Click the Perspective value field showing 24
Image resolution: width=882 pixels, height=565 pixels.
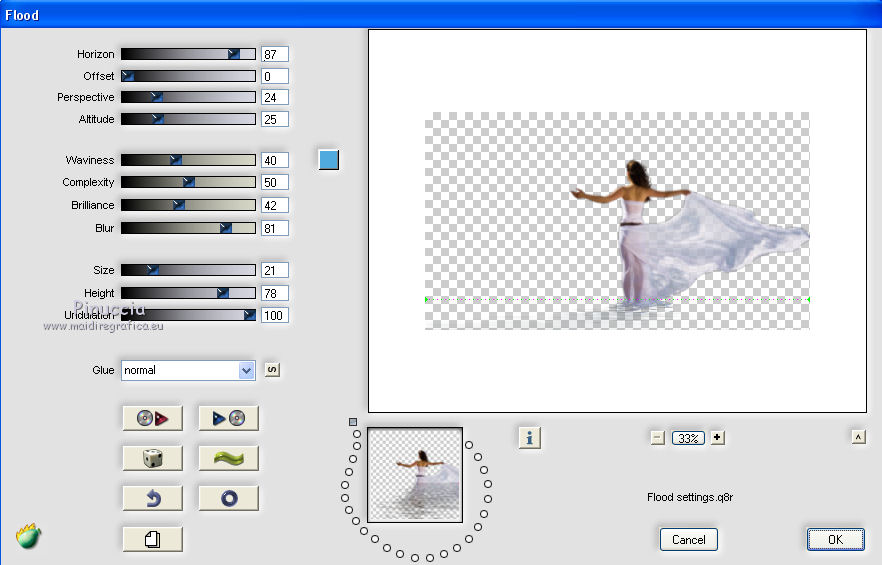click(x=274, y=97)
